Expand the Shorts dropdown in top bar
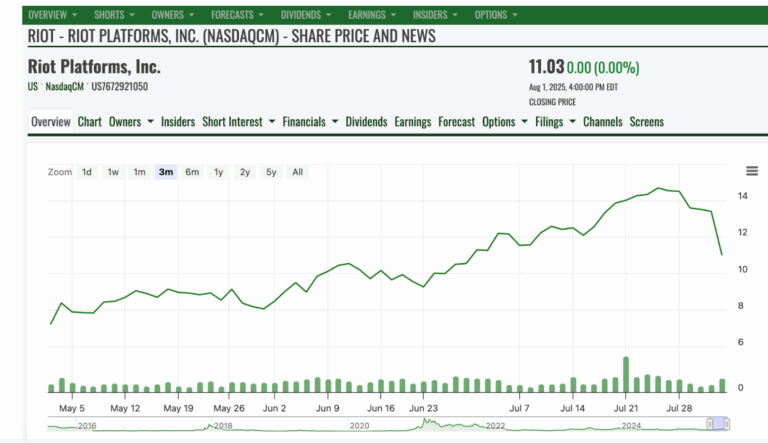Viewport: 768px width, 443px height. pyautogui.click(x=115, y=16)
